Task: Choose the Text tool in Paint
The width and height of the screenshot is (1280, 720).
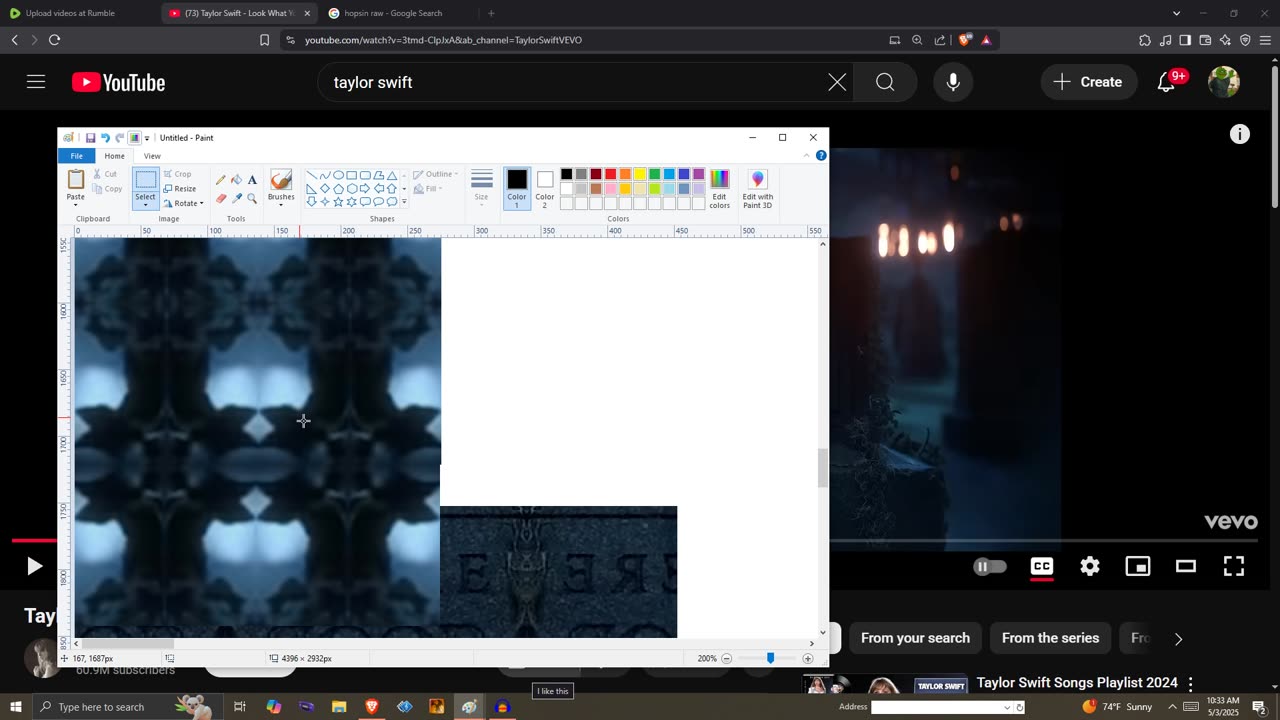Action: click(252, 180)
